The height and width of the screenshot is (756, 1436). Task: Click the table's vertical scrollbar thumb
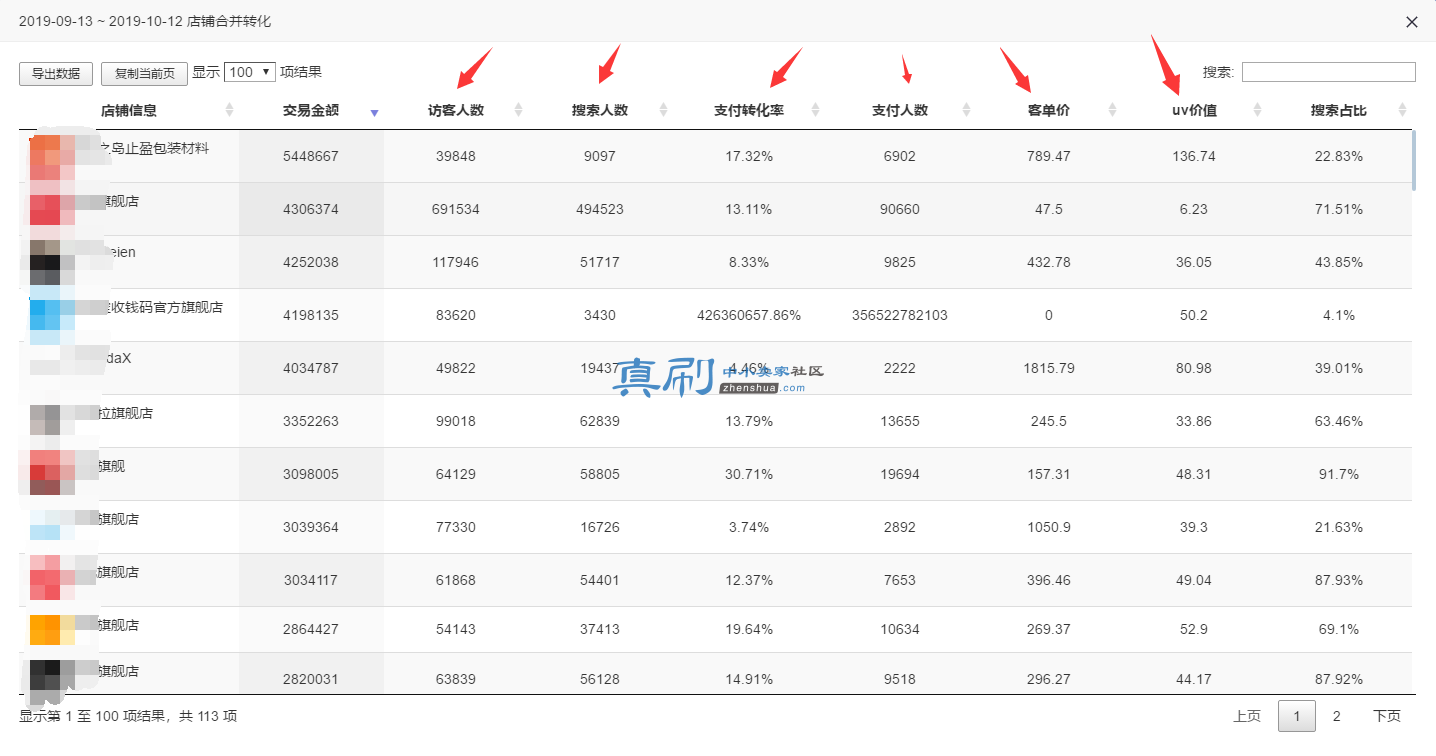[x=1414, y=160]
